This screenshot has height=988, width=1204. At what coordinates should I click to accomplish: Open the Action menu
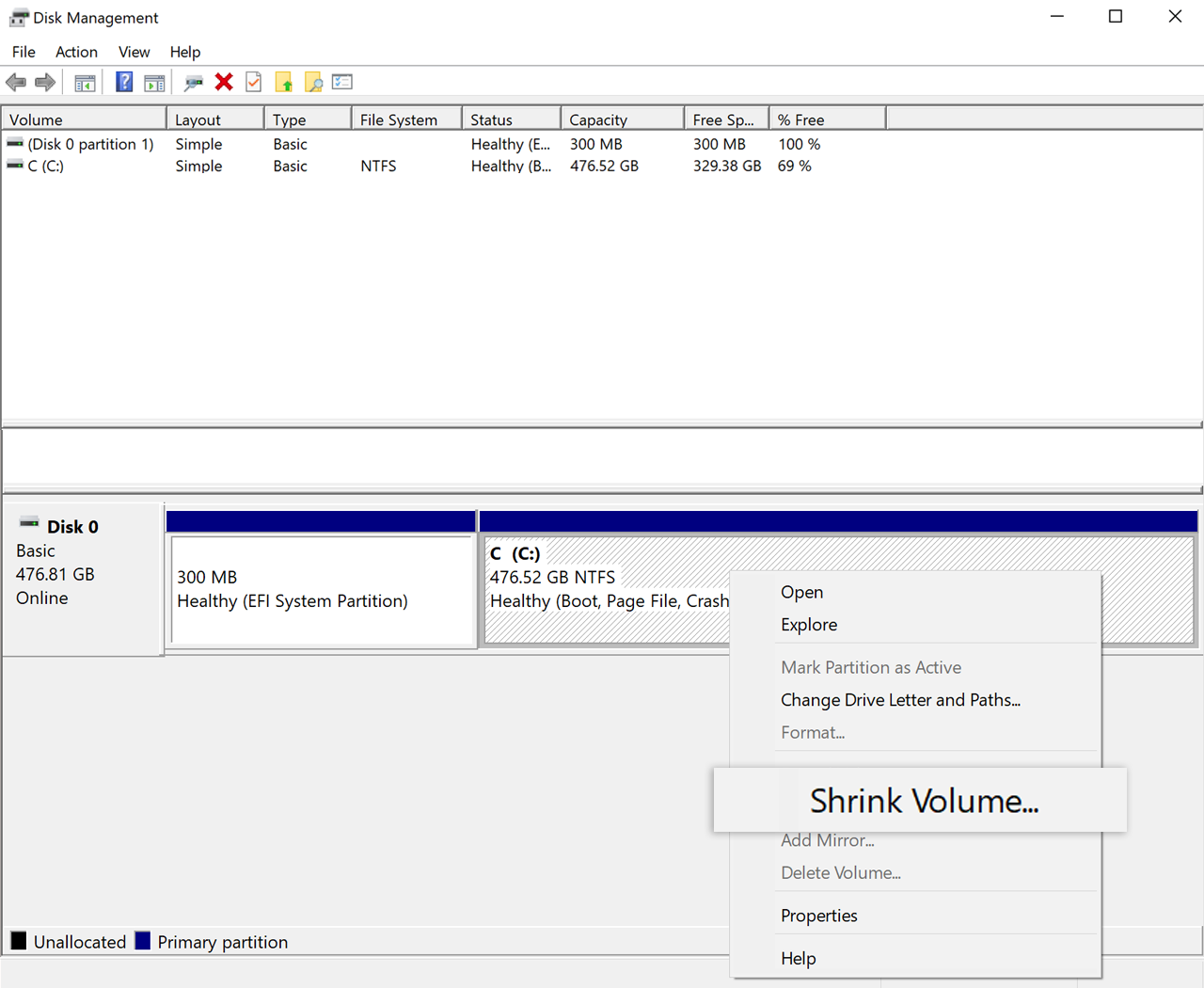point(76,52)
